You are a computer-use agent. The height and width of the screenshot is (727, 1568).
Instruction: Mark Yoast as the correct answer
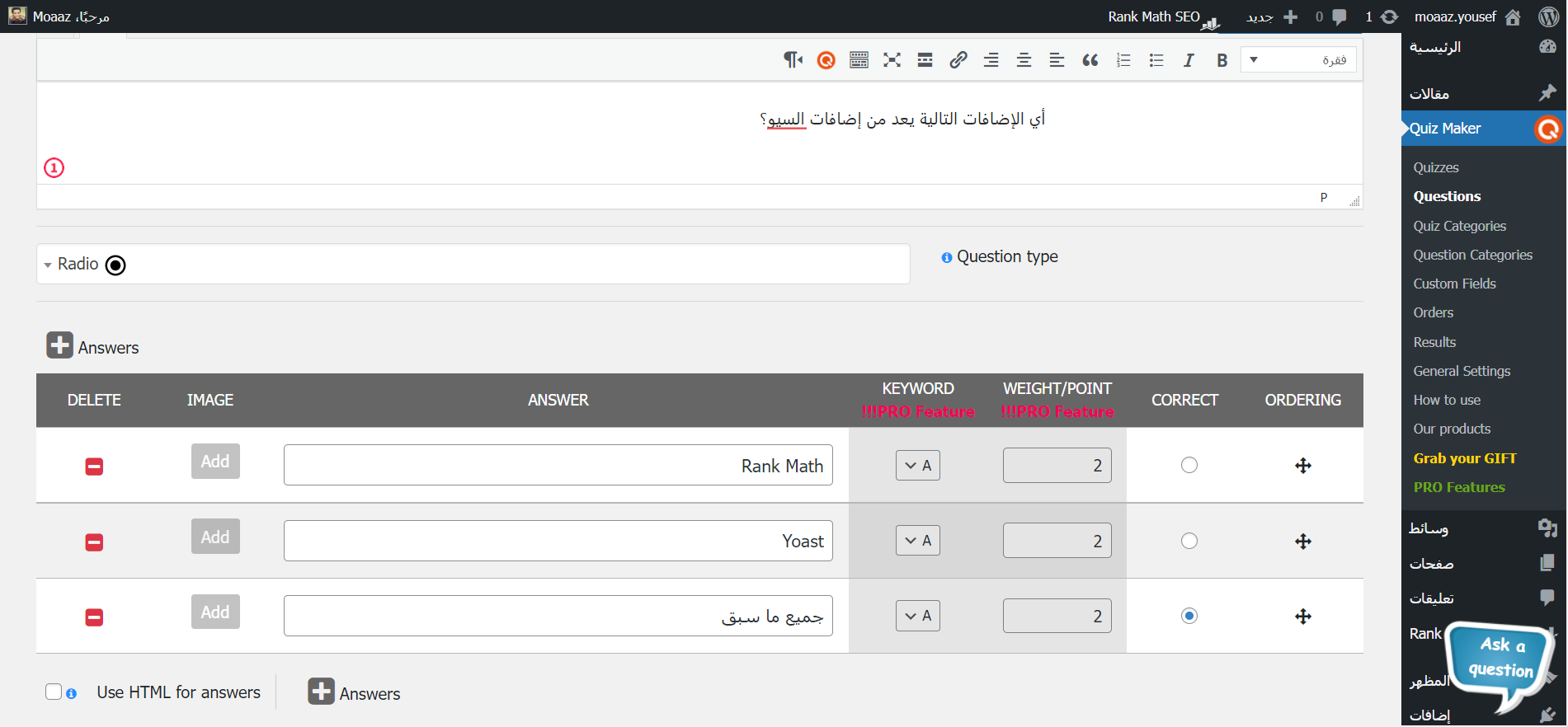tap(1189, 542)
